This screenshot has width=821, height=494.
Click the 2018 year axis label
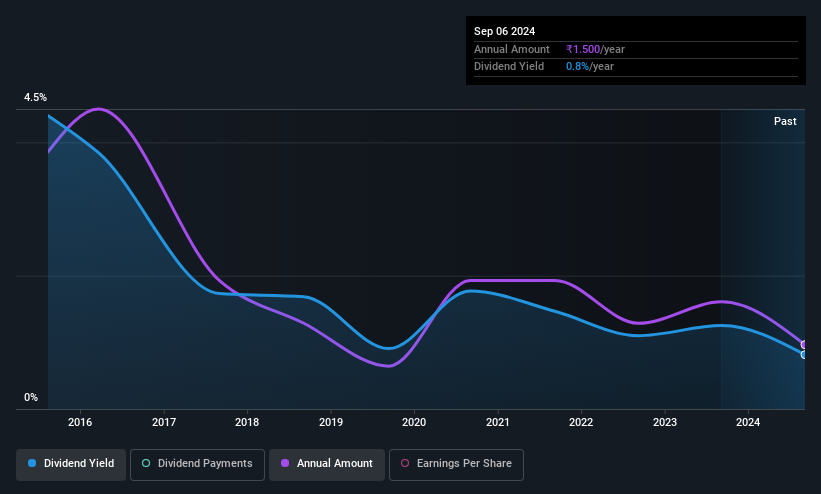[x=248, y=423]
